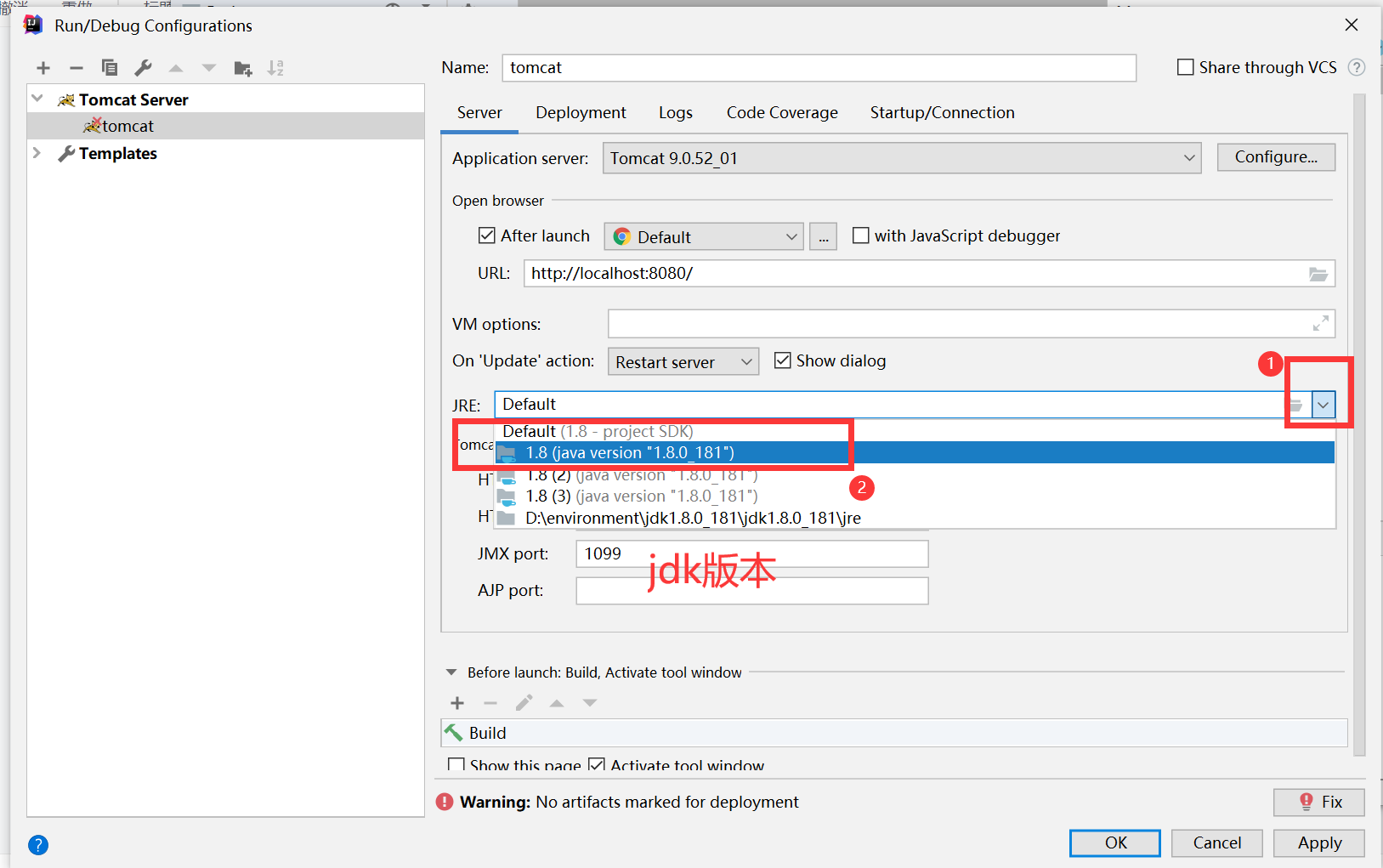Image resolution: width=1383 pixels, height=868 pixels.
Task: Browse for URL using folder icon
Action: tap(1318, 274)
